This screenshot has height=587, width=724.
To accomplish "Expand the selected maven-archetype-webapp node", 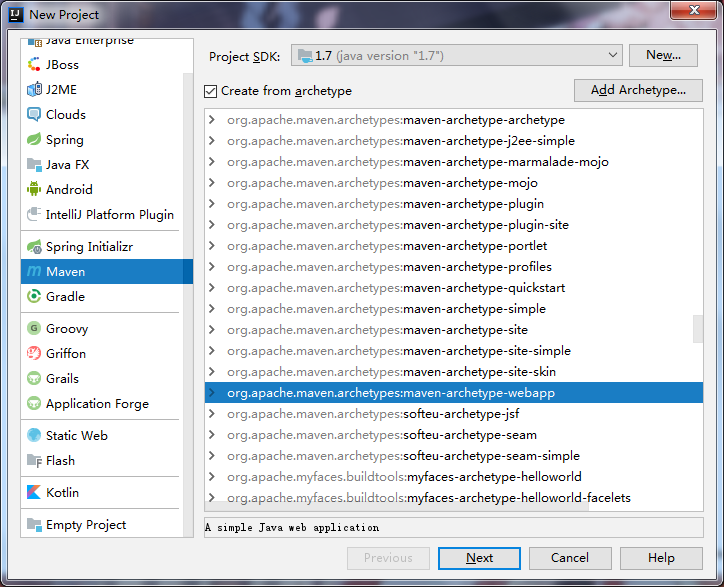I will coord(212,393).
